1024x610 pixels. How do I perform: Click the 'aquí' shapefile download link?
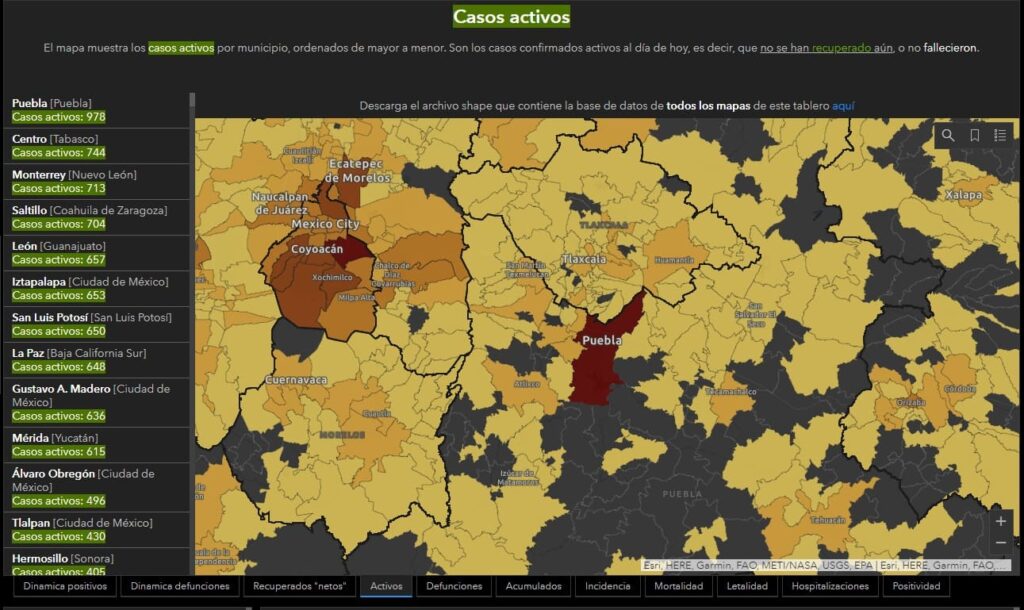[x=843, y=105]
